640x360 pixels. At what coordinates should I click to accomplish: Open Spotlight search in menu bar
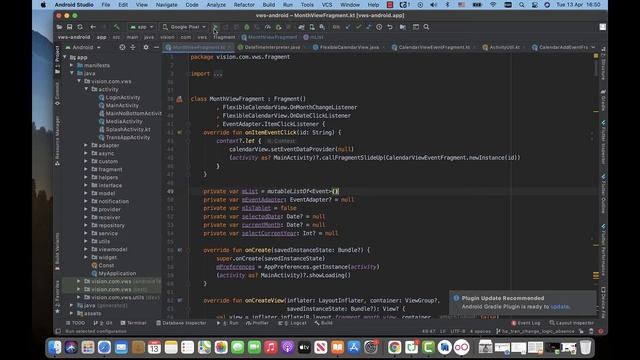click(521, 5)
